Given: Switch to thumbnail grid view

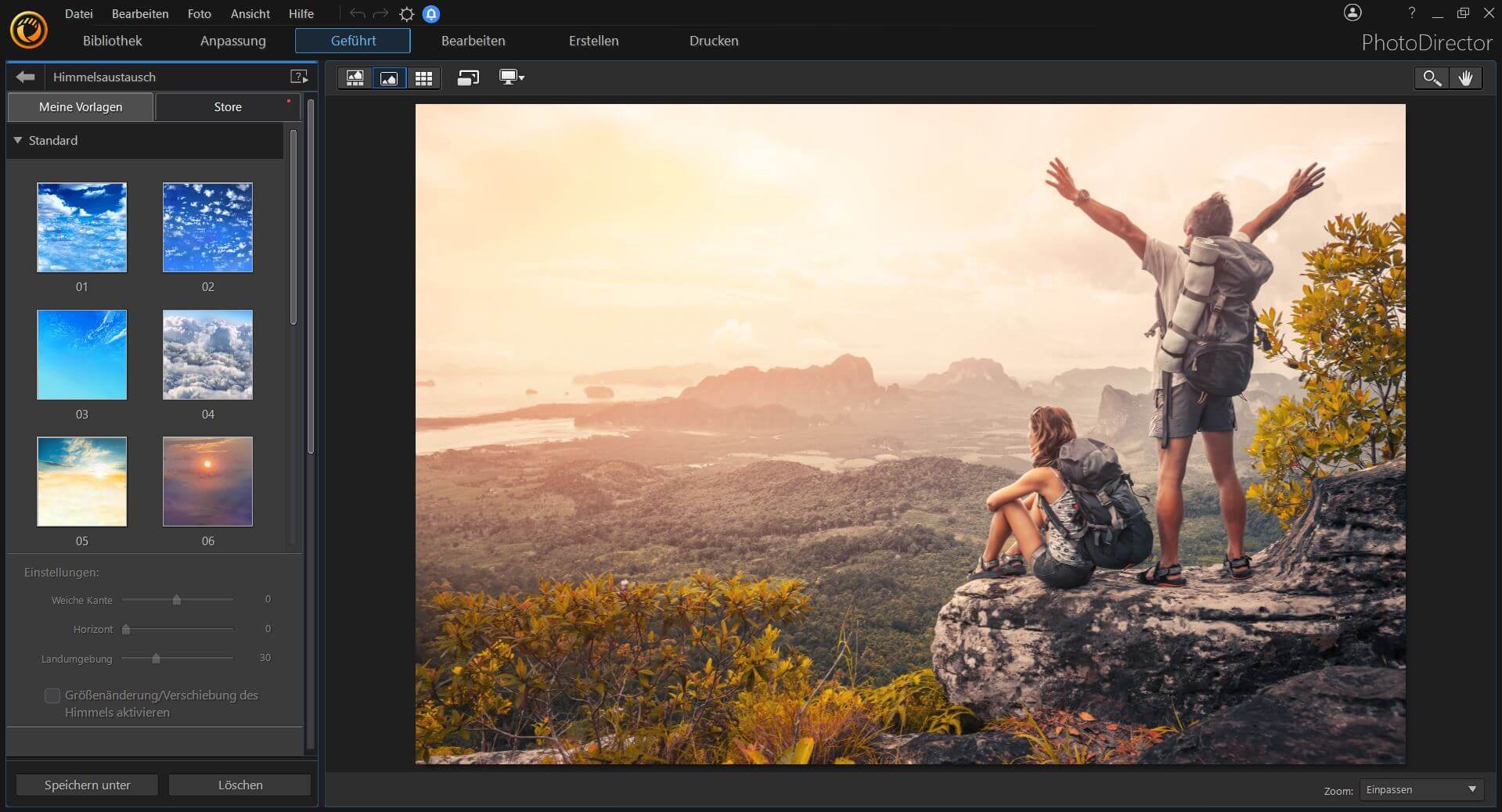Looking at the screenshot, I should [x=423, y=77].
